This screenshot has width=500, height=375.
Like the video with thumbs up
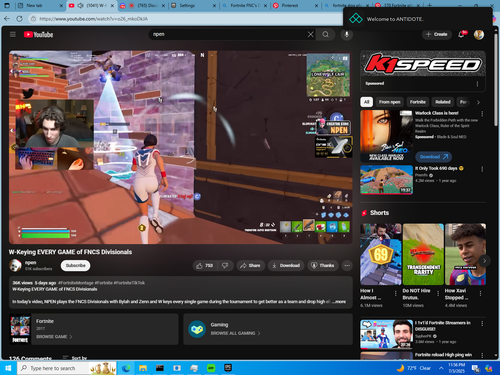[x=205, y=265]
